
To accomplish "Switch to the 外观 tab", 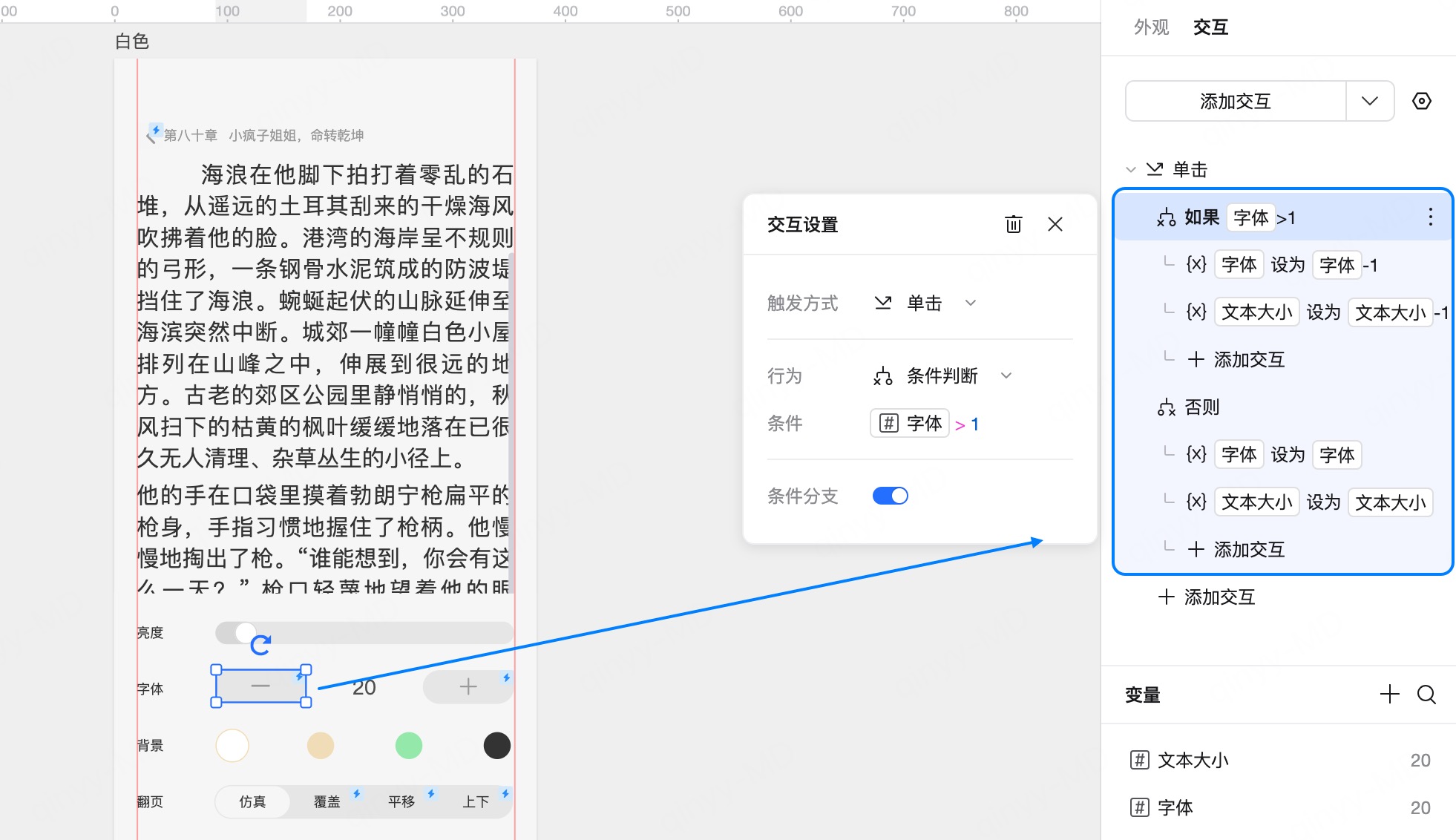I will point(1151,27).
